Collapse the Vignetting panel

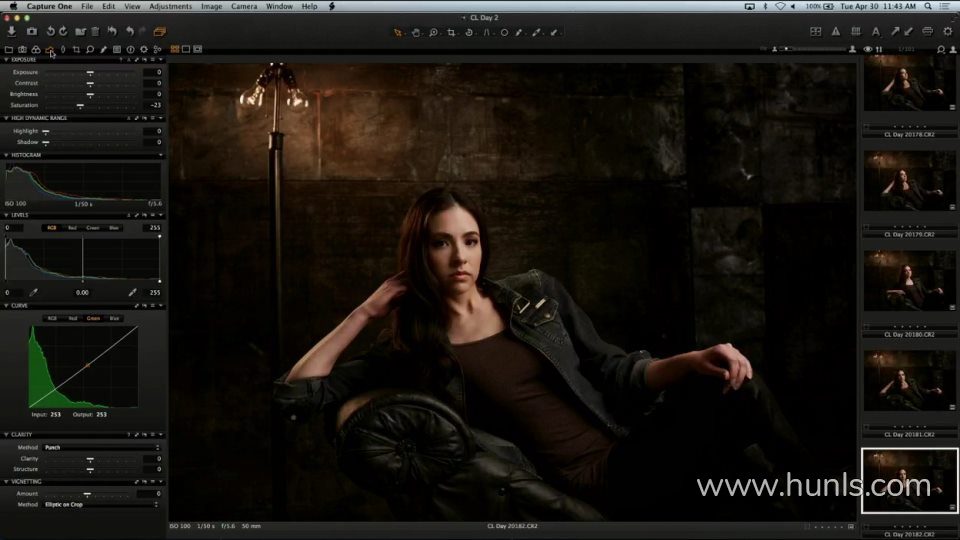tap(6, 482)
